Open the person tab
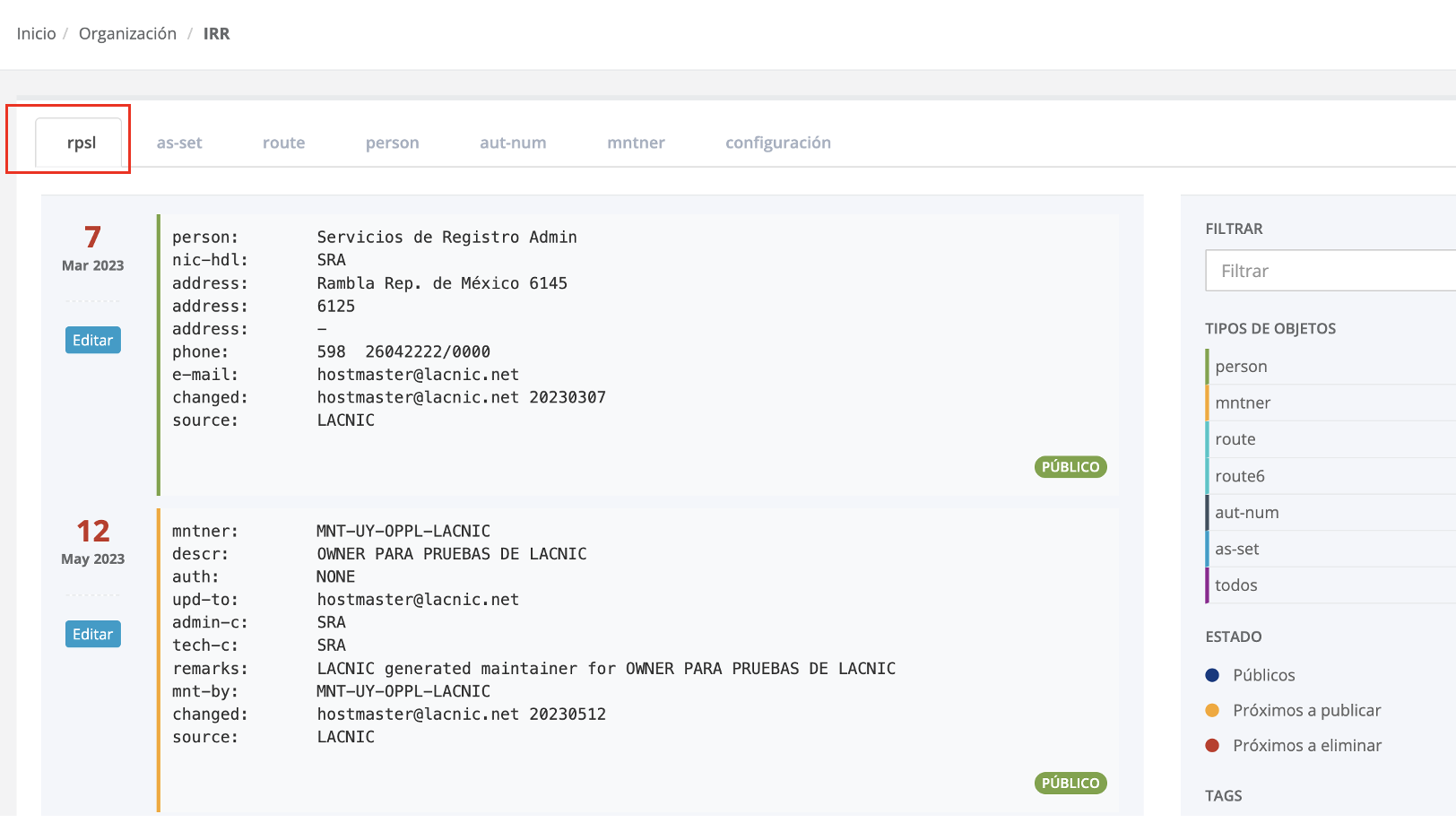Image resolution: width=1456 pixels, height=823 pixels. (392, 143)
